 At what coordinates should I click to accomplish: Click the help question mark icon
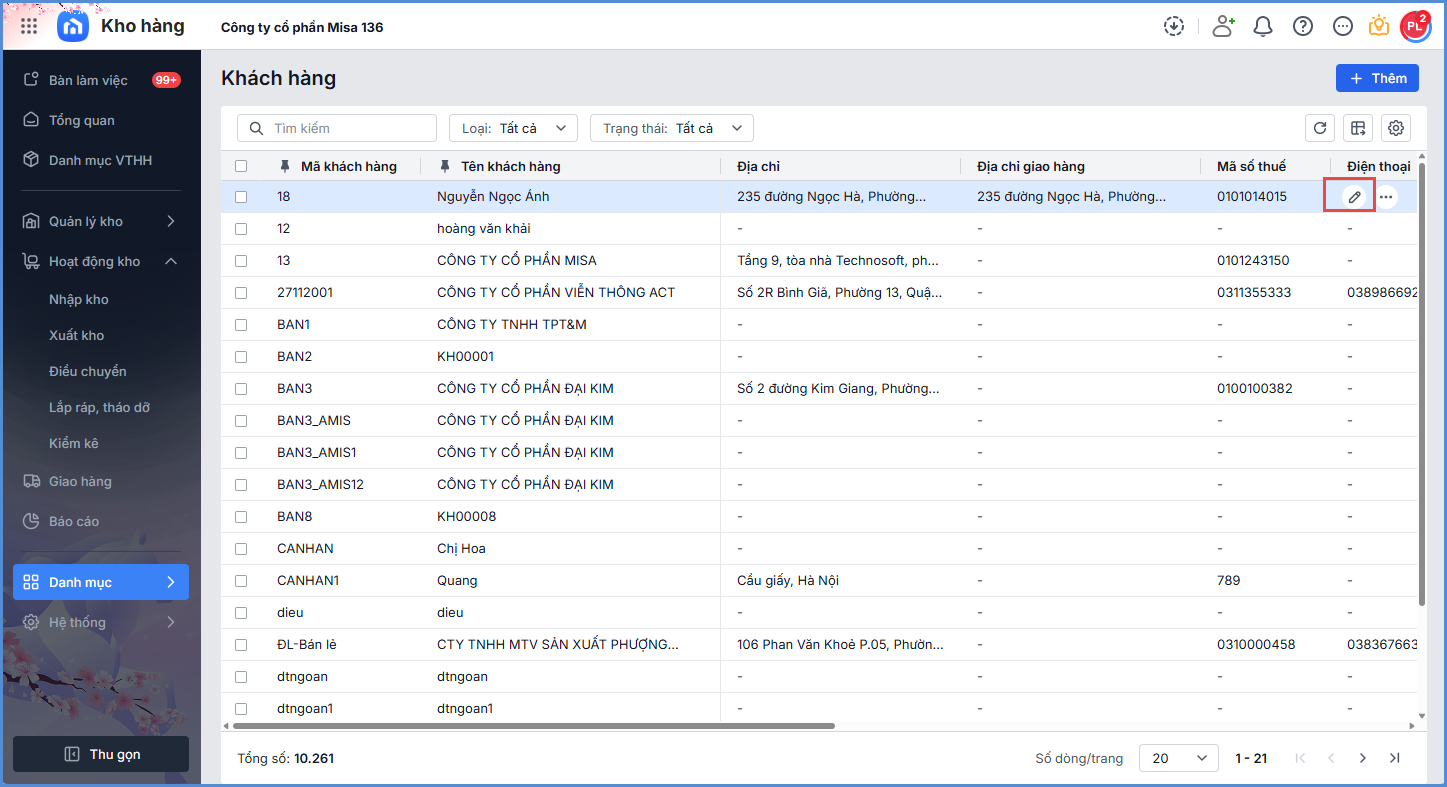point(1303,26)
